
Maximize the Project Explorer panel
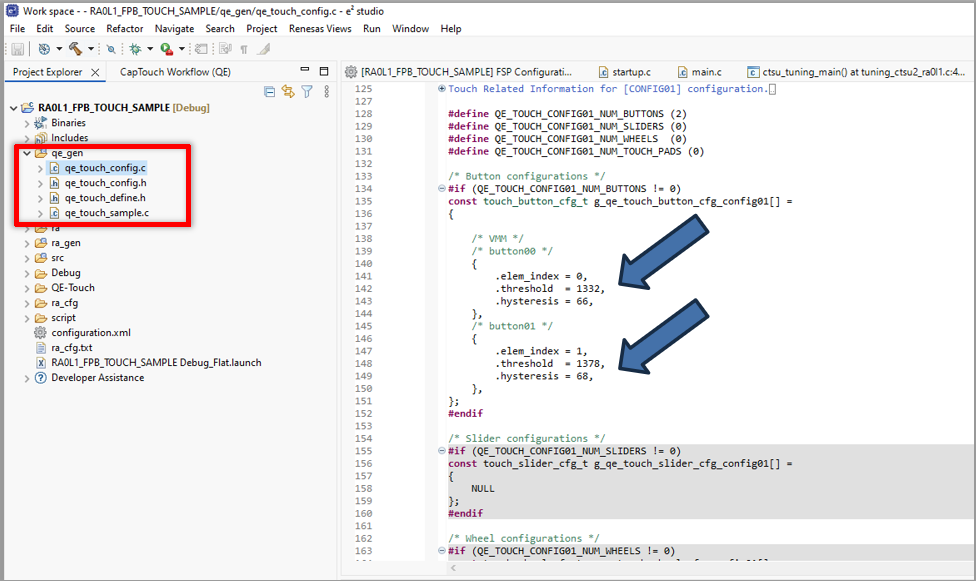pos(323,72)
